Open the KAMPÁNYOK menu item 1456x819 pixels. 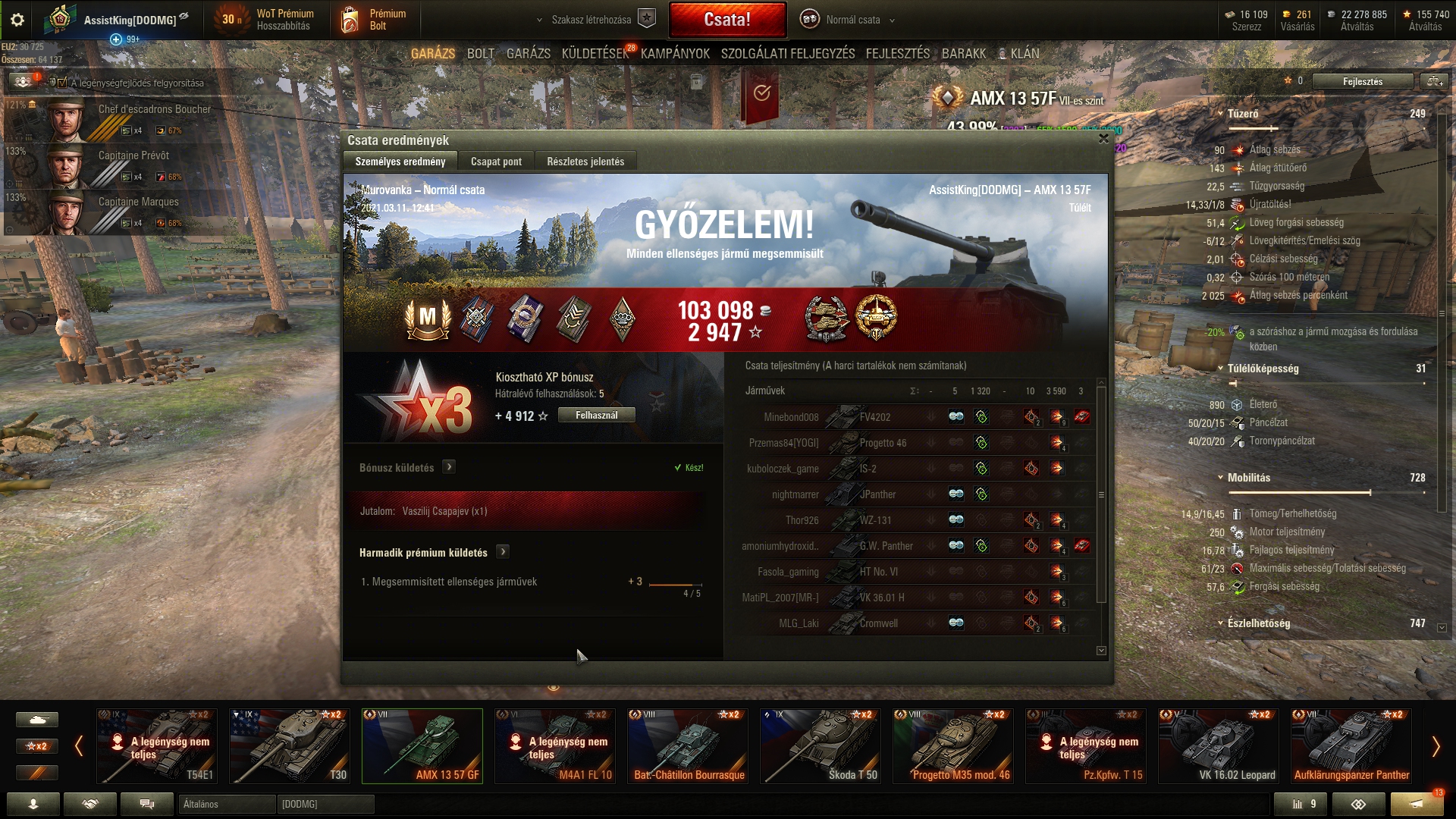coord(675,54)
